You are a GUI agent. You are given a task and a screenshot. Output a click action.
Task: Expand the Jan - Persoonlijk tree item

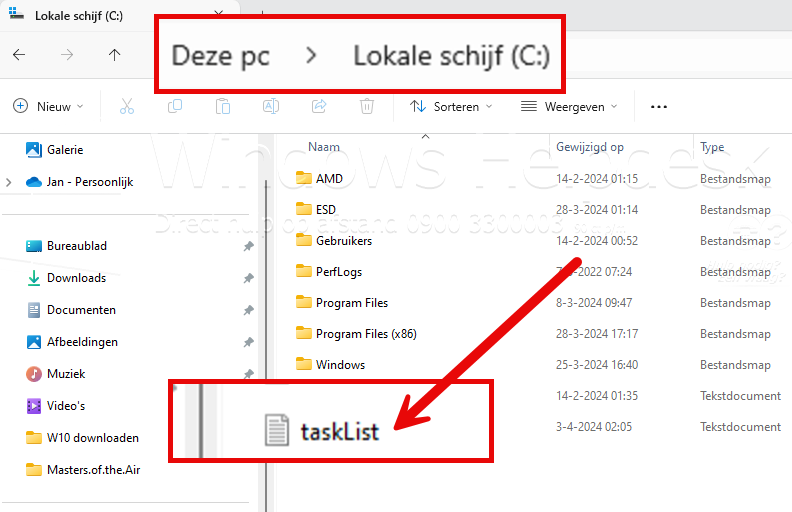[8, 182]
